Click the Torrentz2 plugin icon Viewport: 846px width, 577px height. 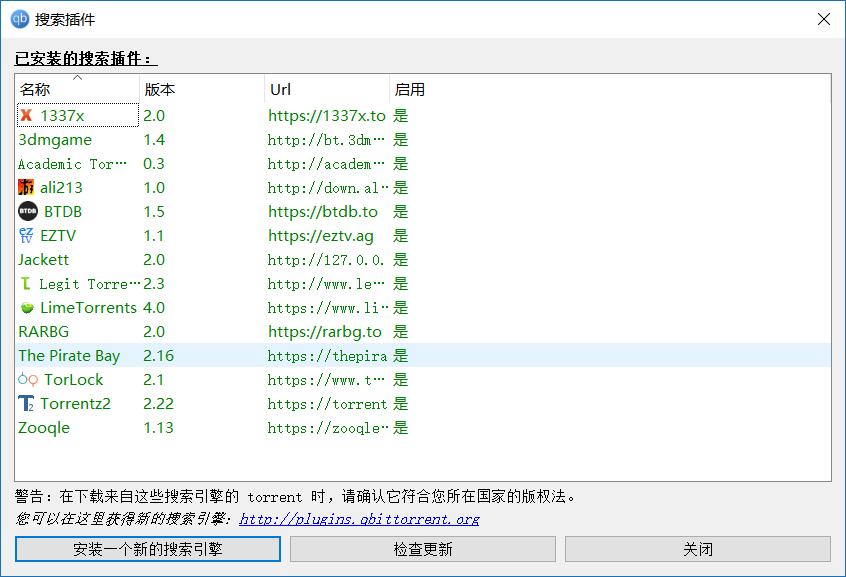26,403
